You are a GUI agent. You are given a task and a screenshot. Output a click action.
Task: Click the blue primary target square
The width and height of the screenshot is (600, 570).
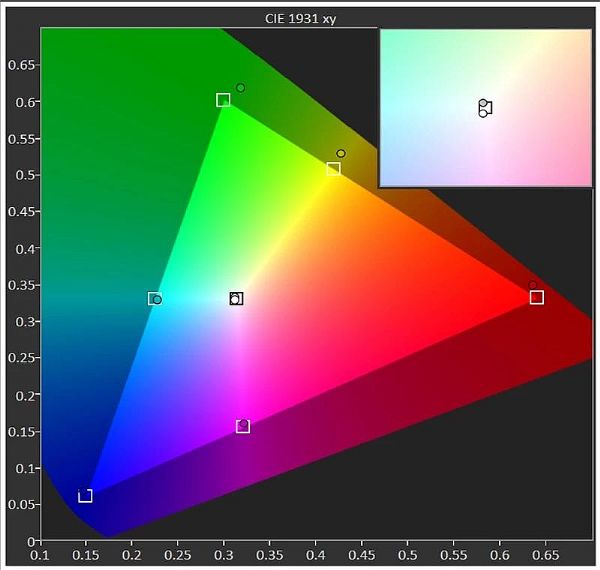[85, 496]
